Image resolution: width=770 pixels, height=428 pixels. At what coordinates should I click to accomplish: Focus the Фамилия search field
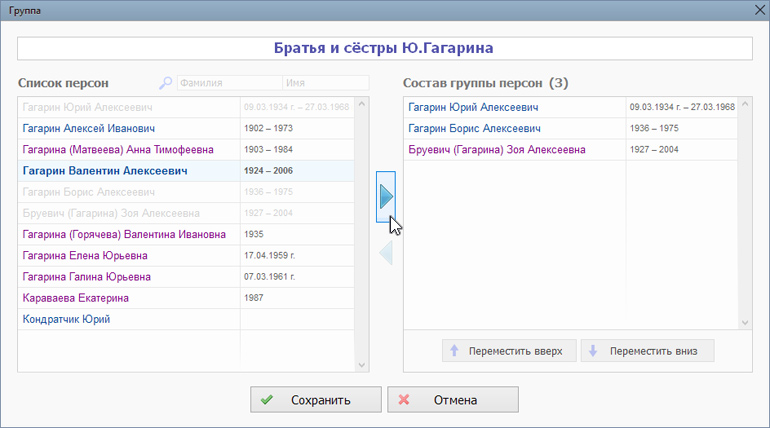pyautogui.click(x=230, y=83)
